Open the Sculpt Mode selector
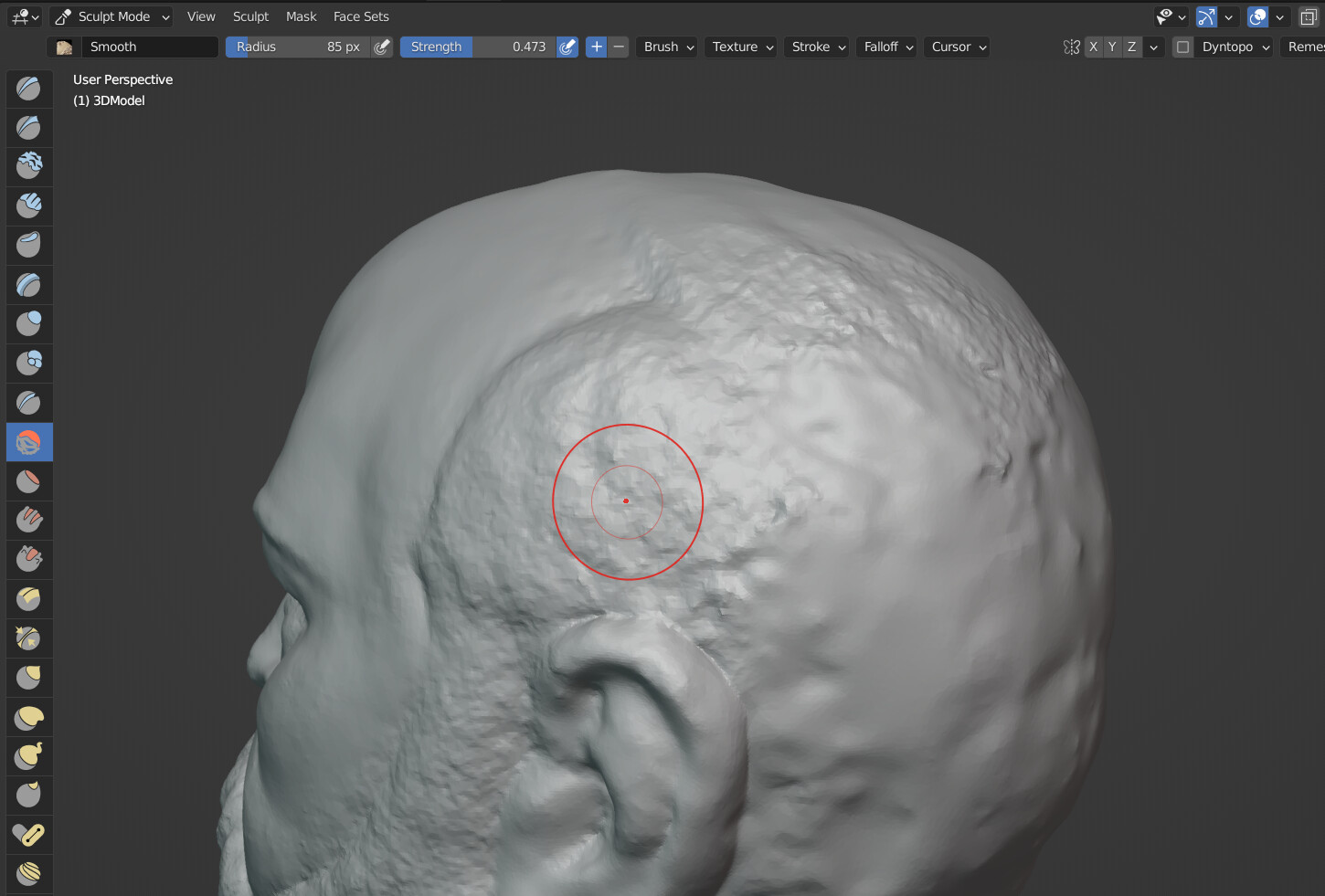Image resolution: width=1325 pixels, height=896 pixels. (111, 16)
